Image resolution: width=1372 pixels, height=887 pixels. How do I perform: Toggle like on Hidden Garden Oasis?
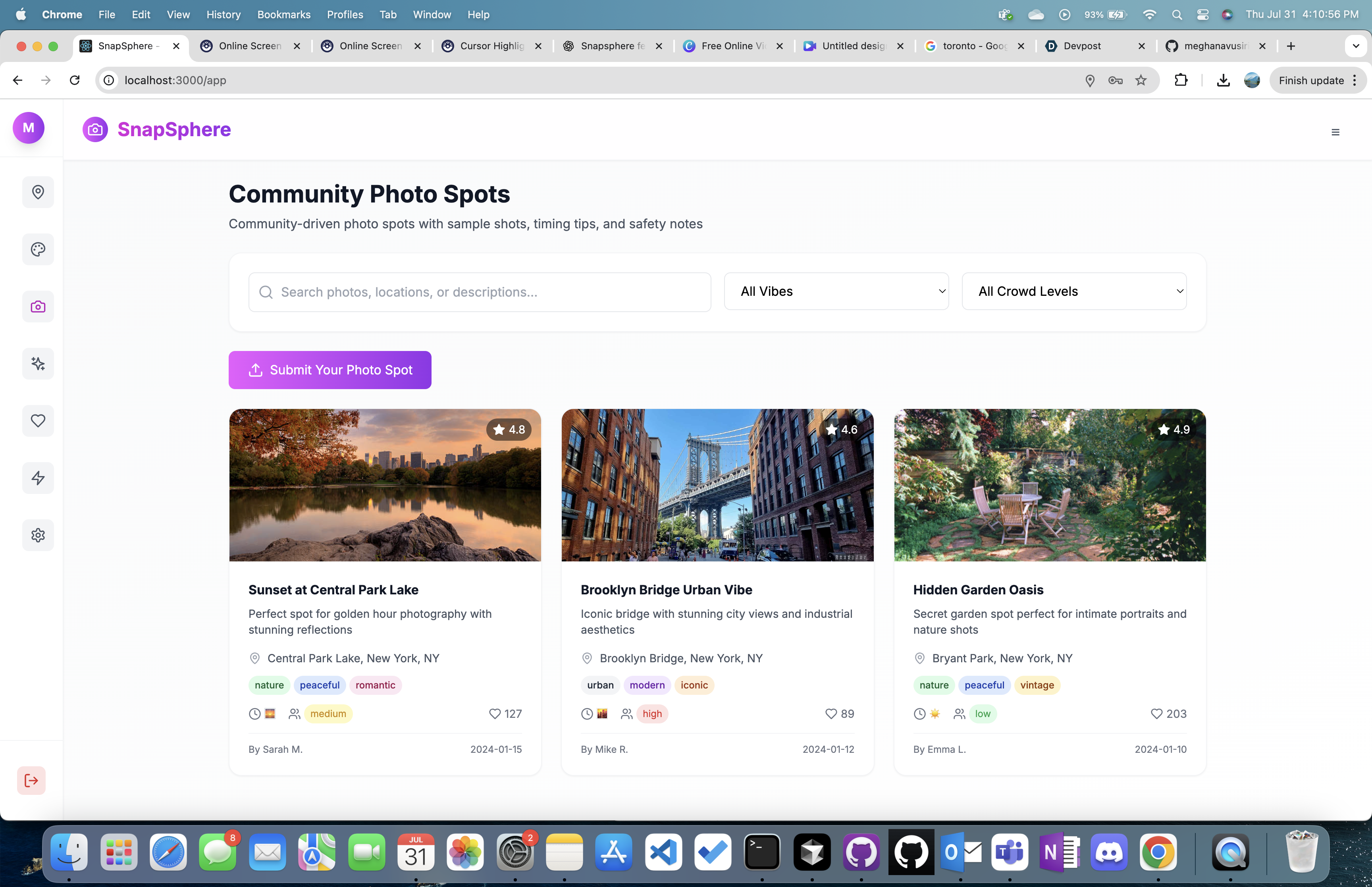point(1156,713)
